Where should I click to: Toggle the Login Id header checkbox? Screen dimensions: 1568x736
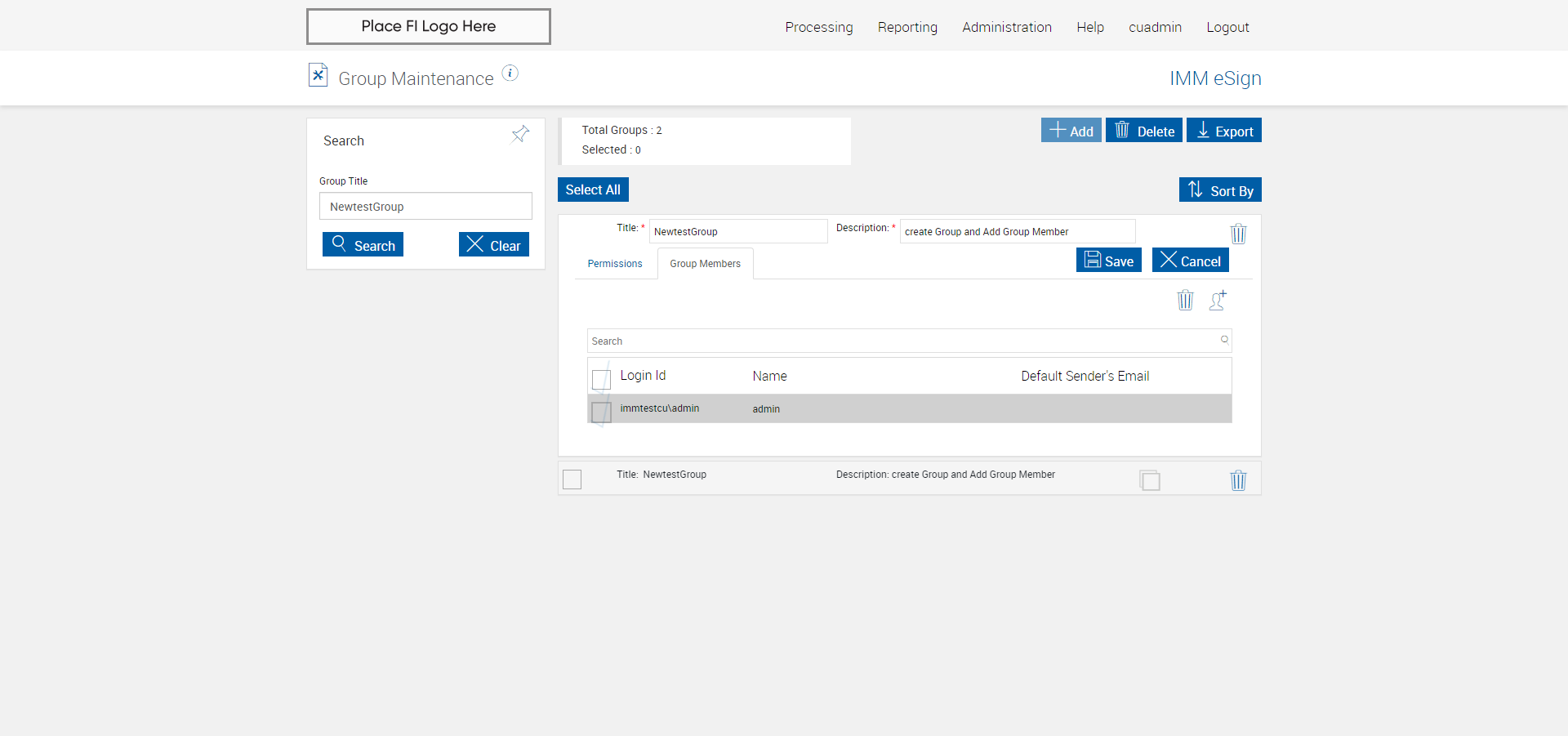coord(601,379)
